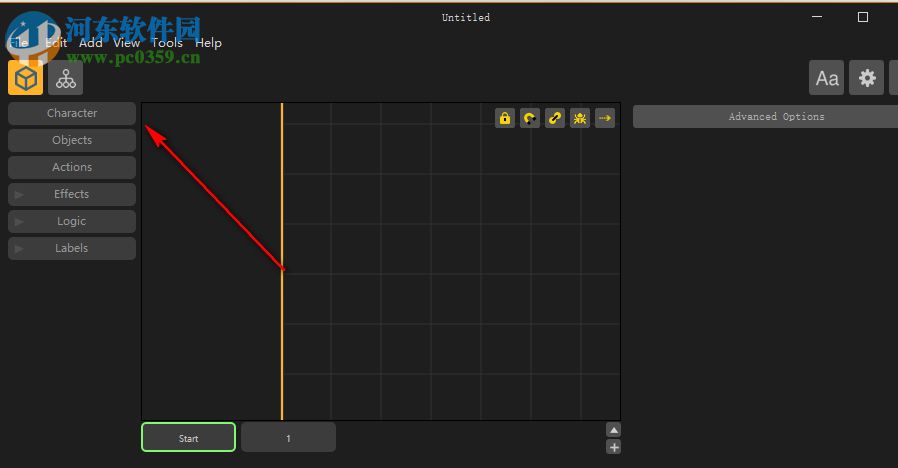Image resolution: width=898 pixels, height=468 pixels.
Task: Click the yellow dashed arrow icon
Action: (x=605, y=118)
